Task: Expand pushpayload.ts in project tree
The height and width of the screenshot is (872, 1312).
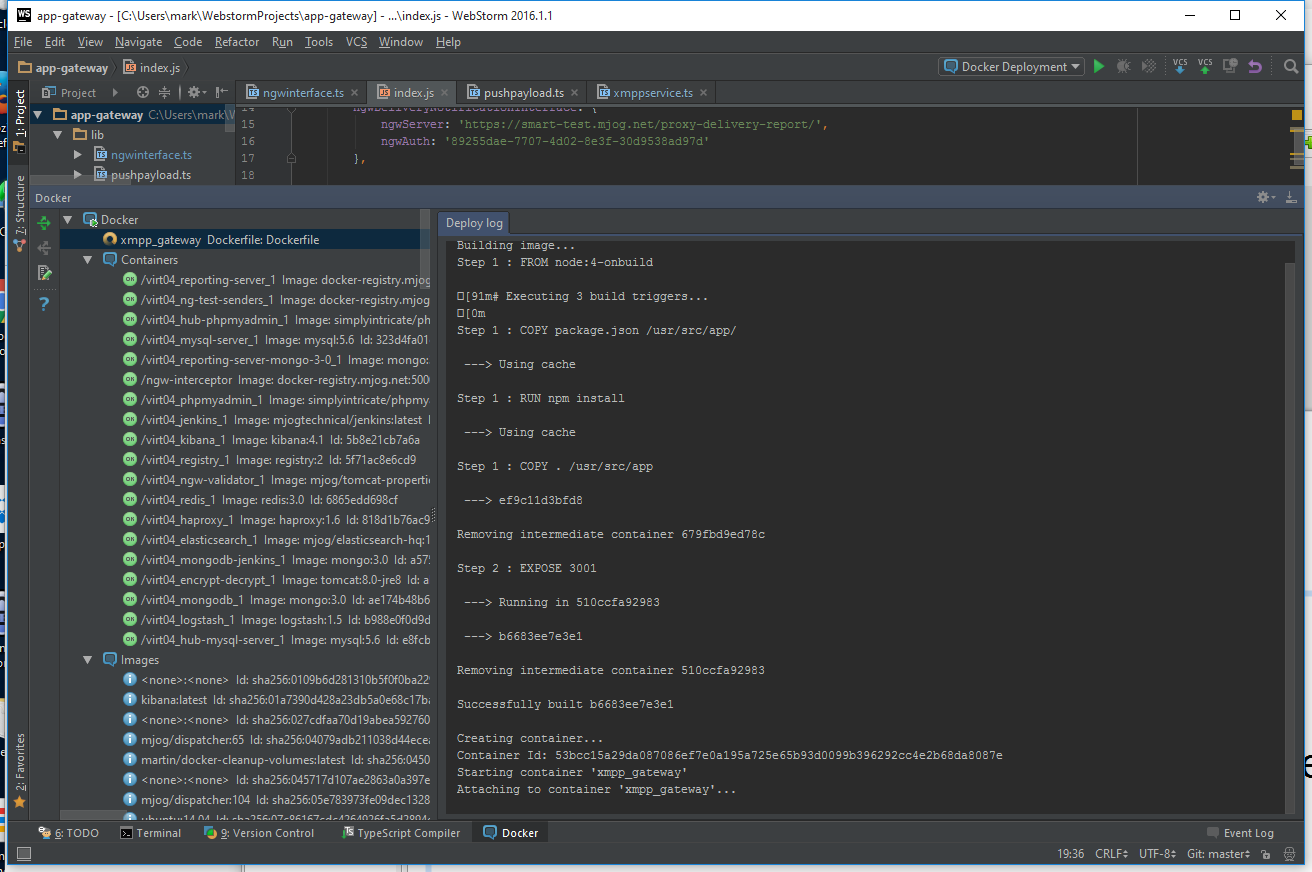Action: pos(78,175)
